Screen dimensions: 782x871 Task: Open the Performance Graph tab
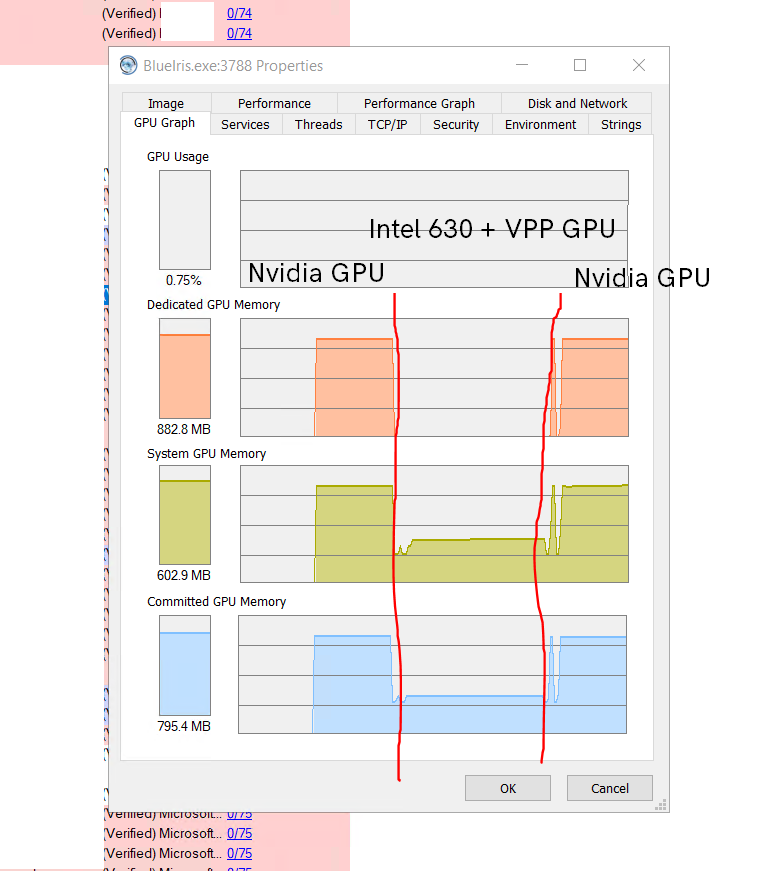(x=419, y=103)
